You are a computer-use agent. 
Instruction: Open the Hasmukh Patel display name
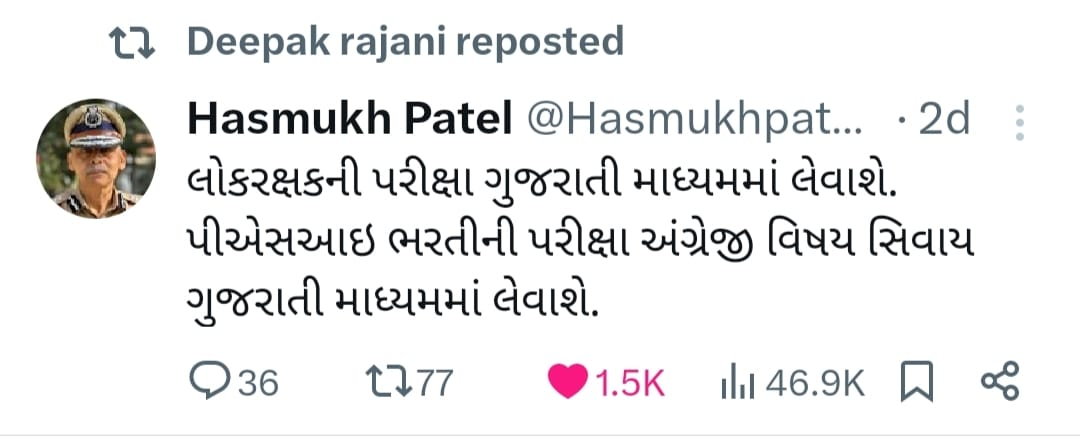point(350,121)
